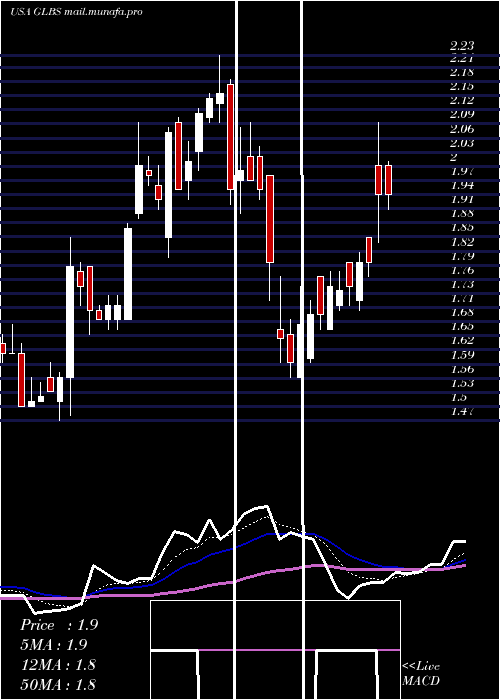Click the '12MA : 1.8' readout
500x700 pixels.
(58, 665)
